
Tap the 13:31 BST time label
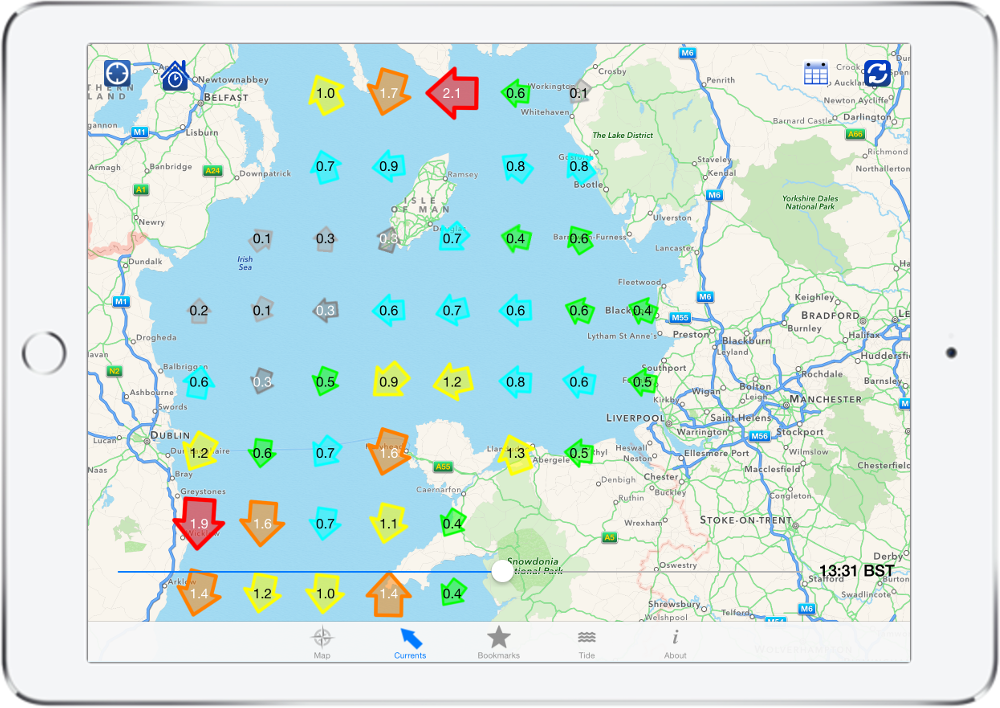(857, 570)
